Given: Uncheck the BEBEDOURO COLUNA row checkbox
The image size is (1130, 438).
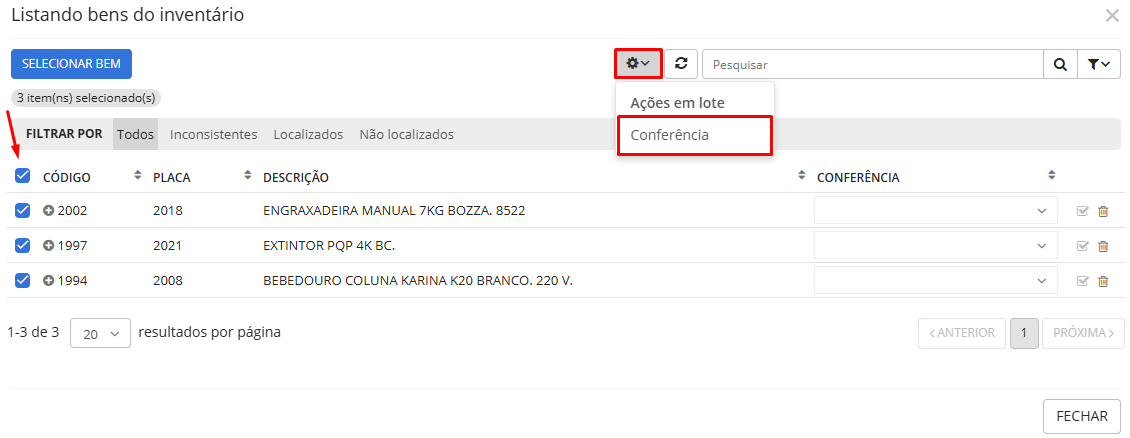Looking at the screenshot, I should click(x=23, y=280).
